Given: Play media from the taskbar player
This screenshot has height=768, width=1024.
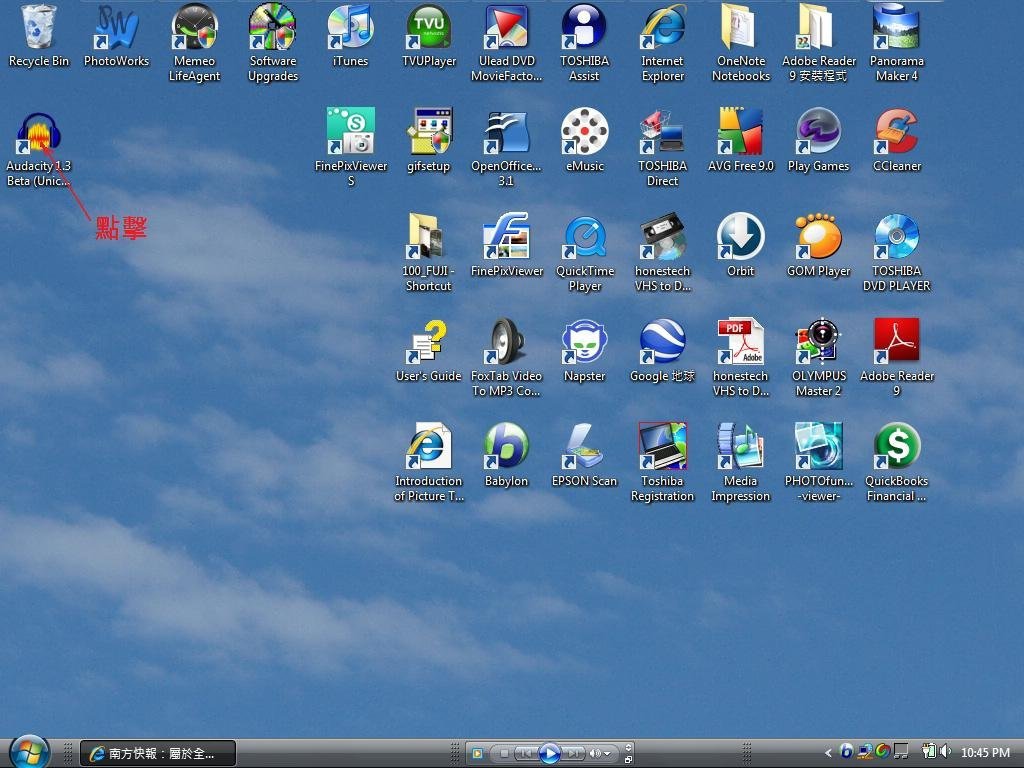Looking at the screenshot, I should 549,753.
